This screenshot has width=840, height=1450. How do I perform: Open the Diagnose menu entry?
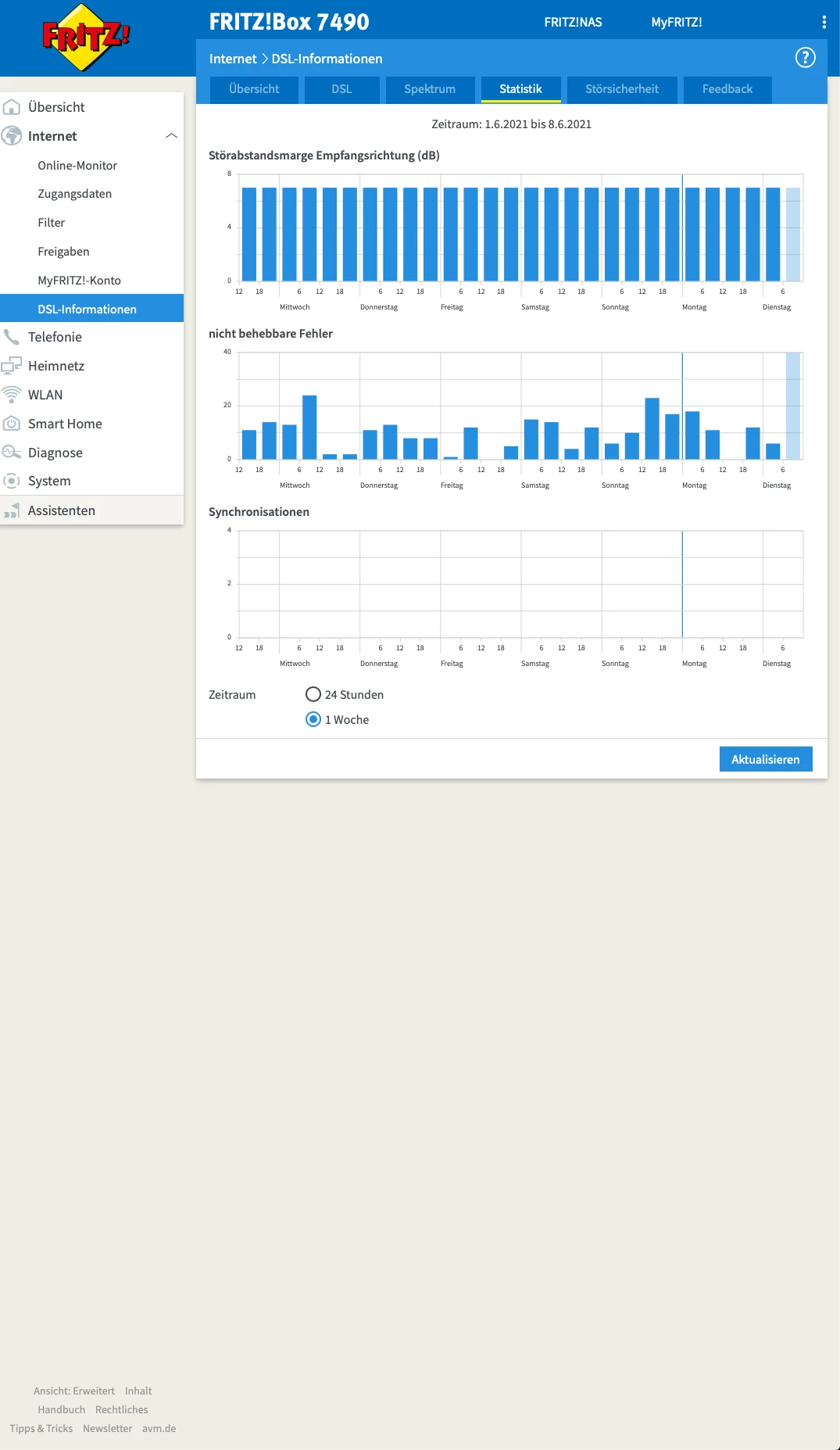55,453
